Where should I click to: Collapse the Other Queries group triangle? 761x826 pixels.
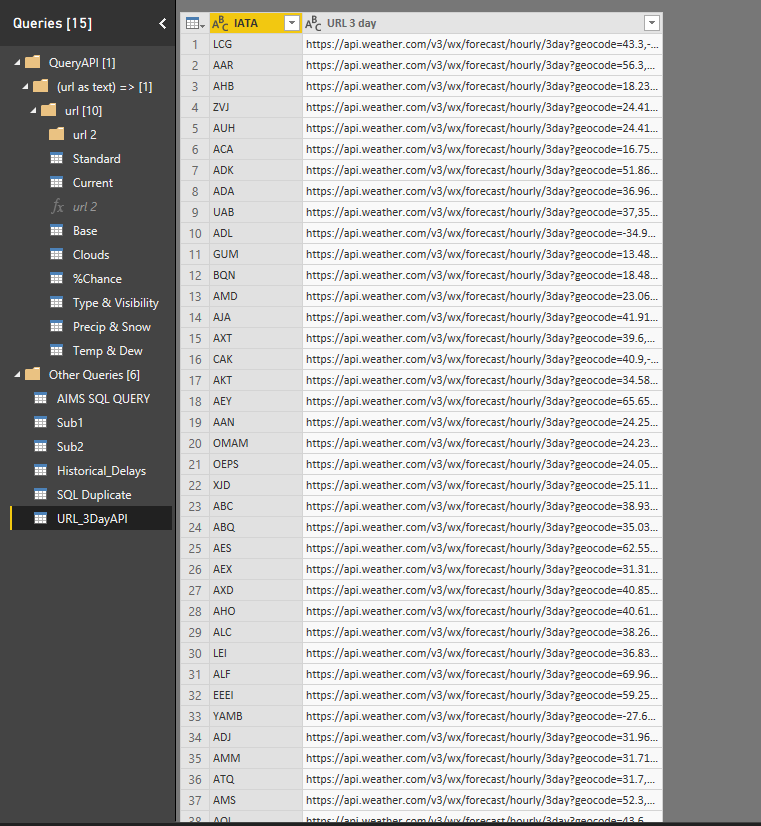pyautogui.click(x=17, y=375)
